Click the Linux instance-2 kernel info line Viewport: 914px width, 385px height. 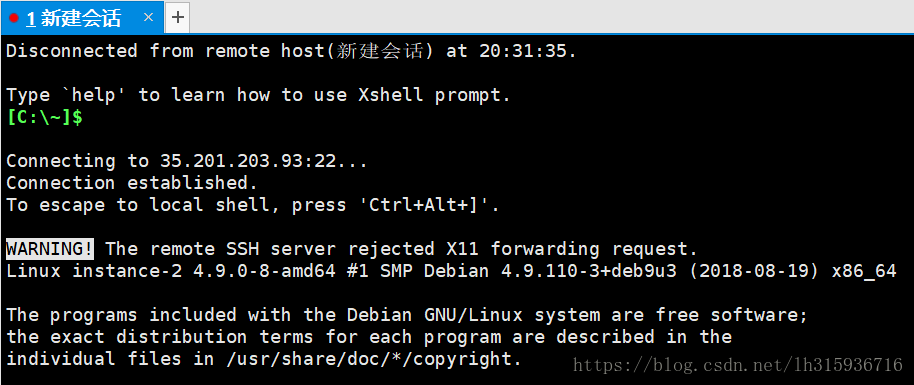coord(451,271)
